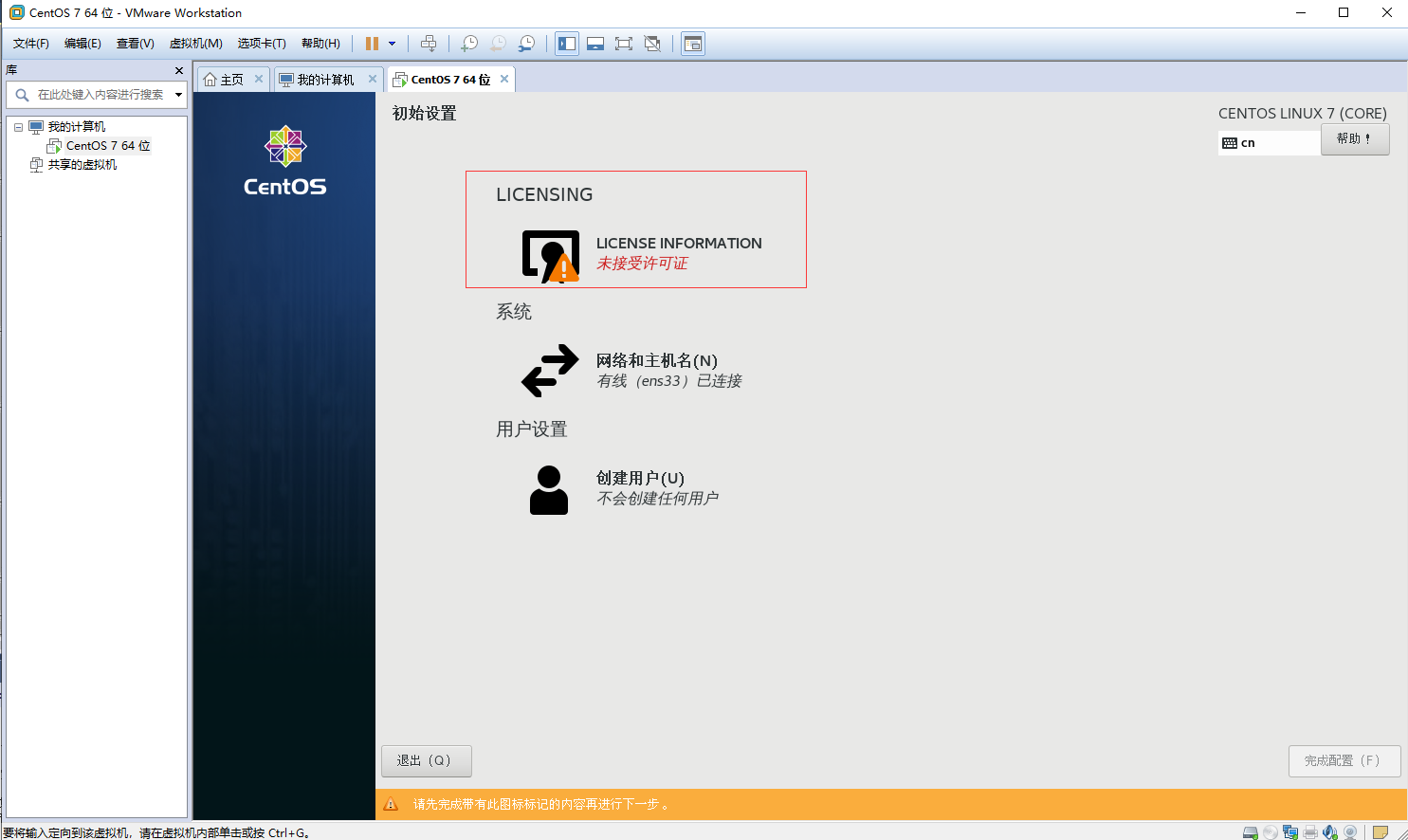
Task: Click the 帮助! help button
Action: pyautogui.click(x=1355, y=139)
